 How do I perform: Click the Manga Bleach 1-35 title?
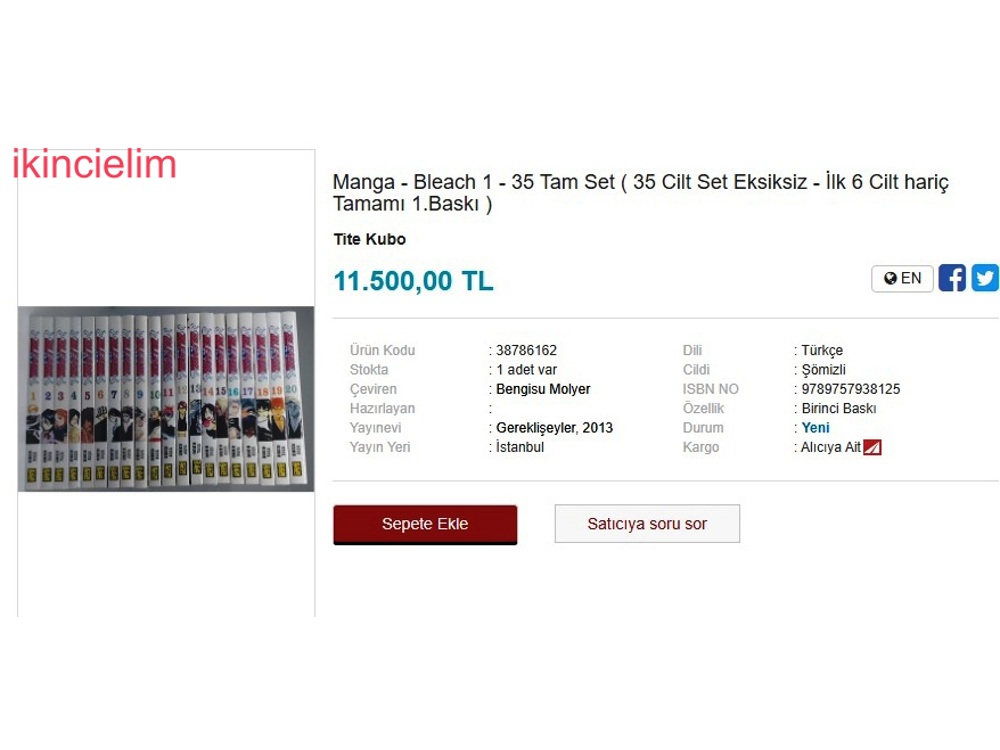click(x=641, y=193)
